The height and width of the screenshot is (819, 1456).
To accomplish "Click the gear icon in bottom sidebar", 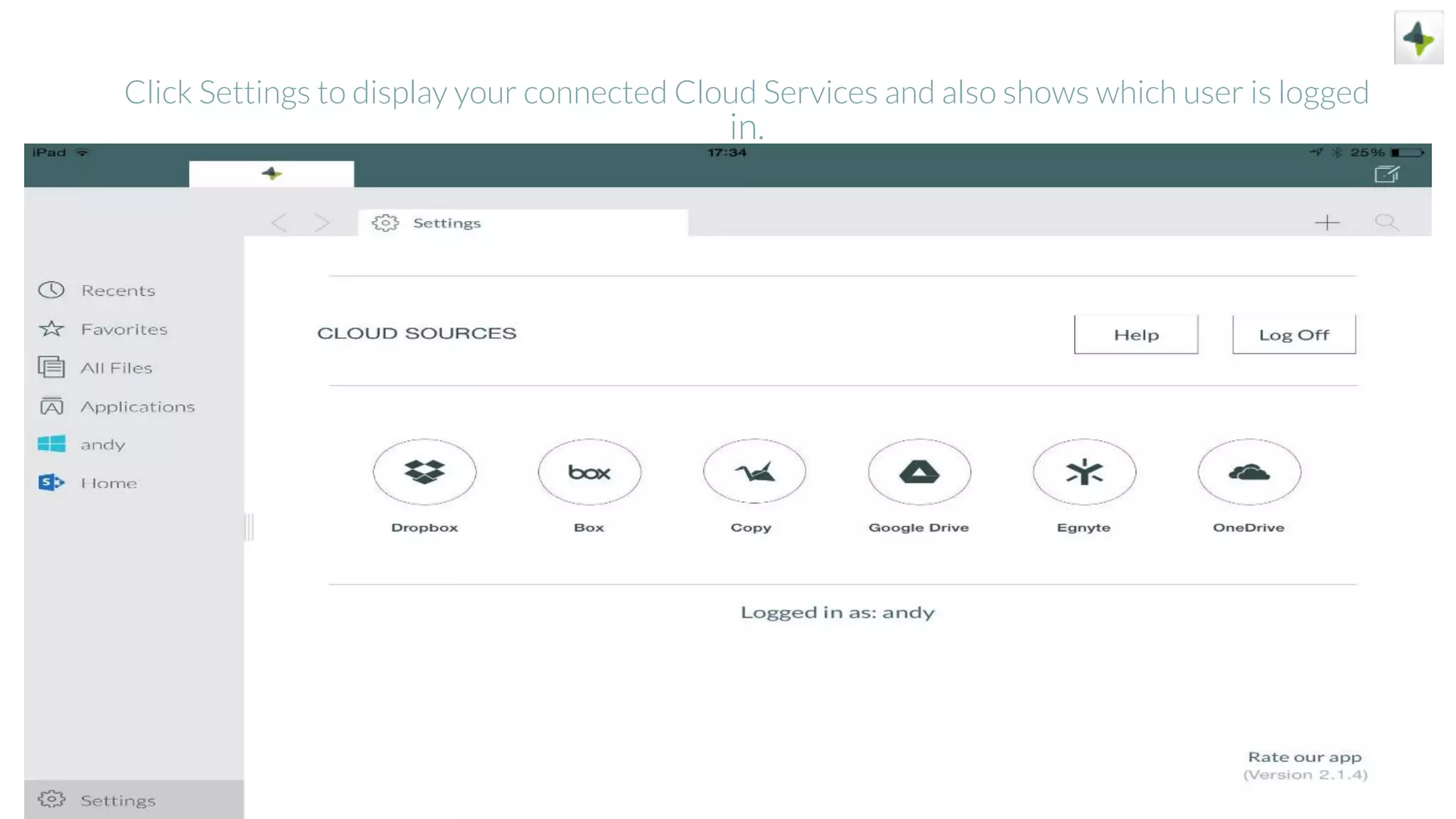I will point(51,799).
